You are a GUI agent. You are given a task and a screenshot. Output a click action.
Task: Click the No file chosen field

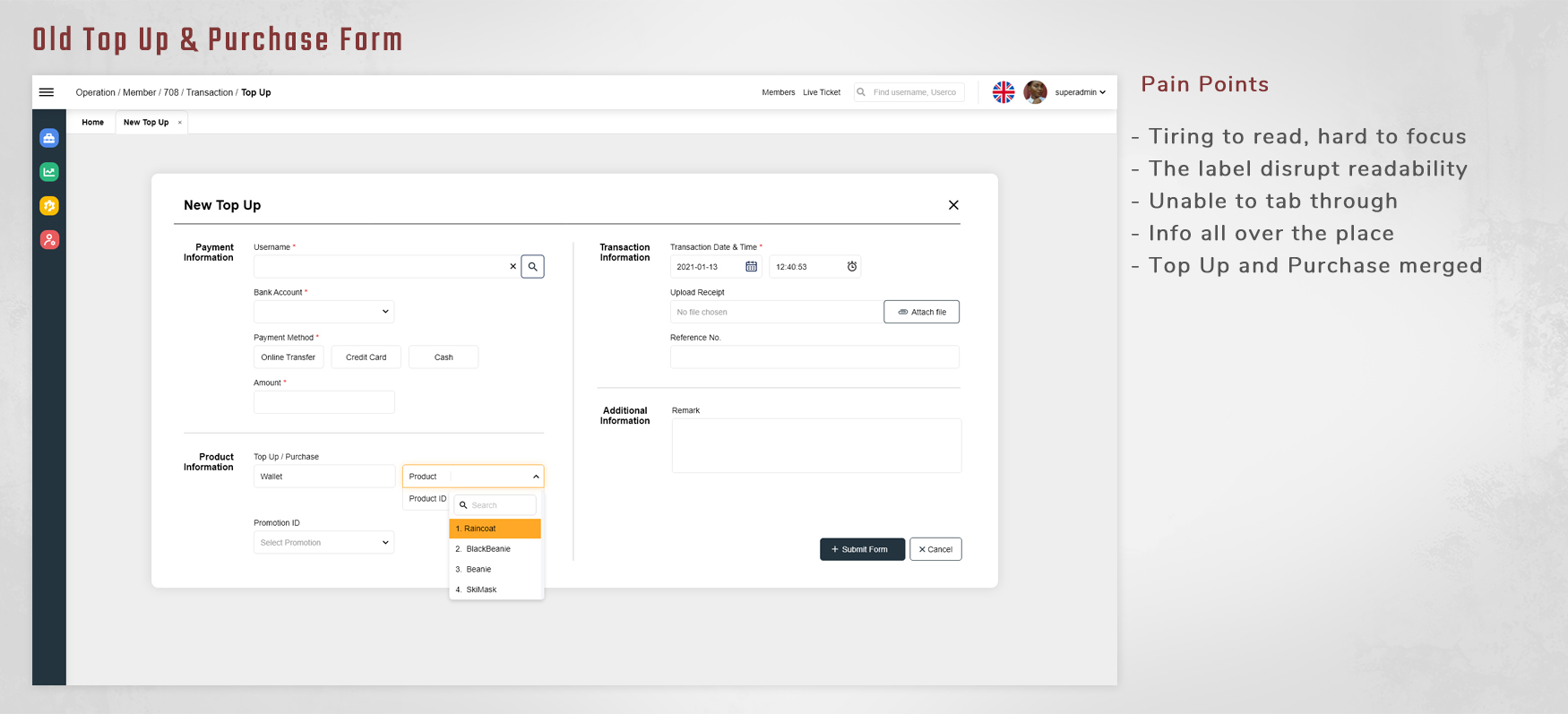(x=776, y=312)
